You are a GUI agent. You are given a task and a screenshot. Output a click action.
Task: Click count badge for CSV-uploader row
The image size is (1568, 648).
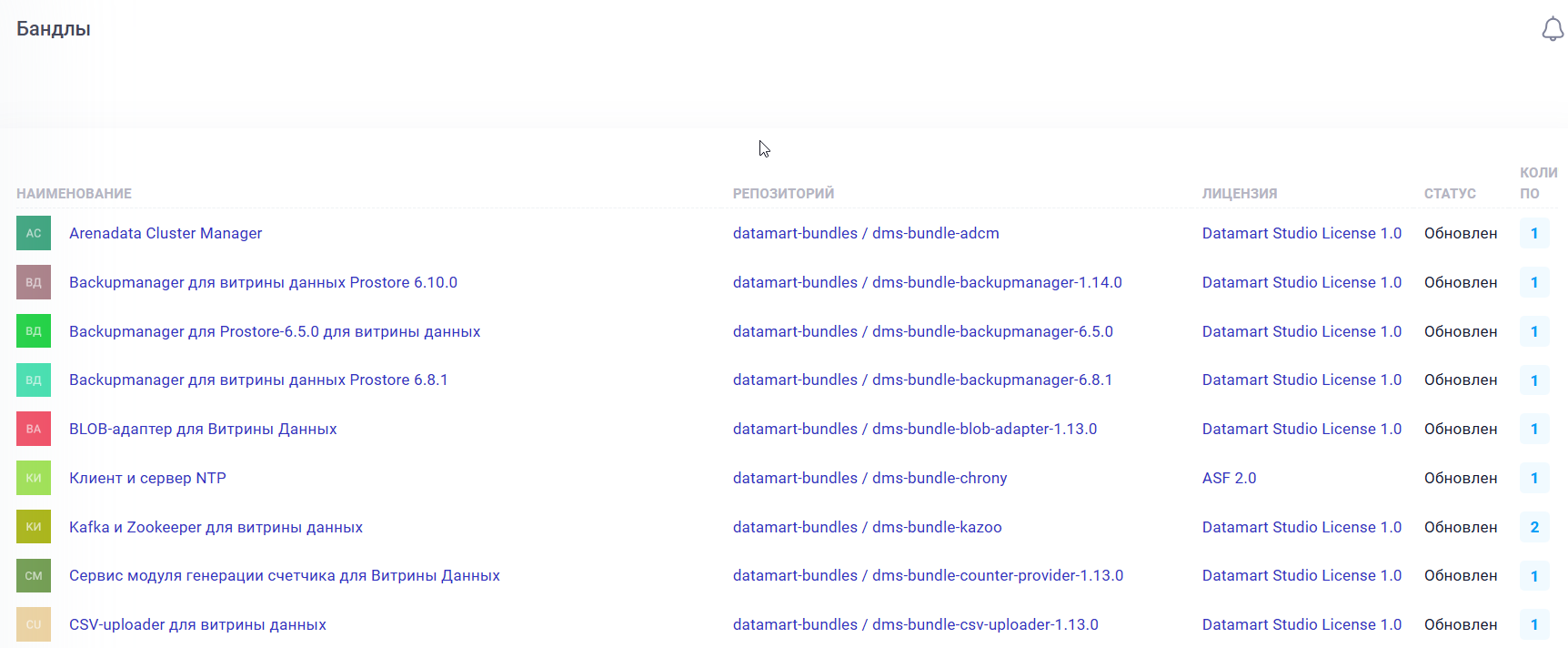pos(1534,624)
